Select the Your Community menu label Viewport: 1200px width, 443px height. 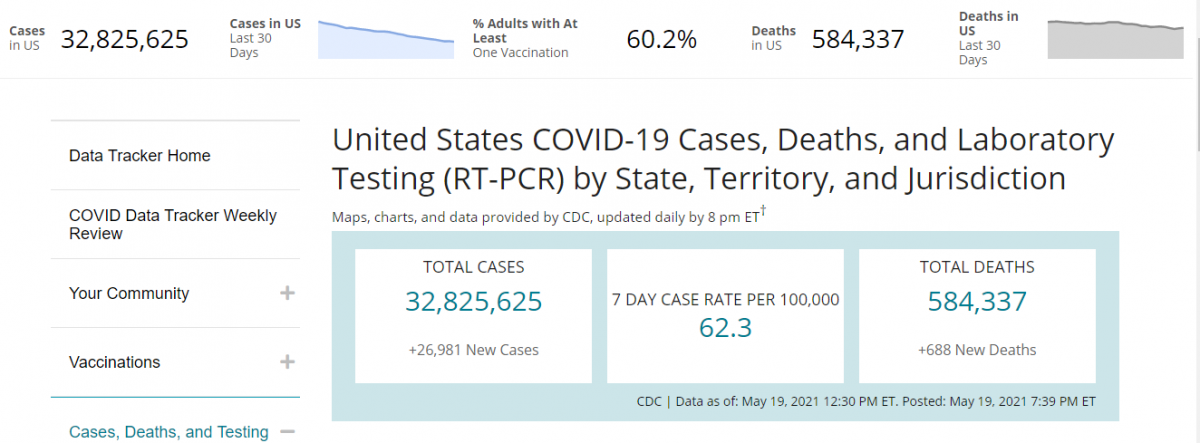tap(129, 293)
